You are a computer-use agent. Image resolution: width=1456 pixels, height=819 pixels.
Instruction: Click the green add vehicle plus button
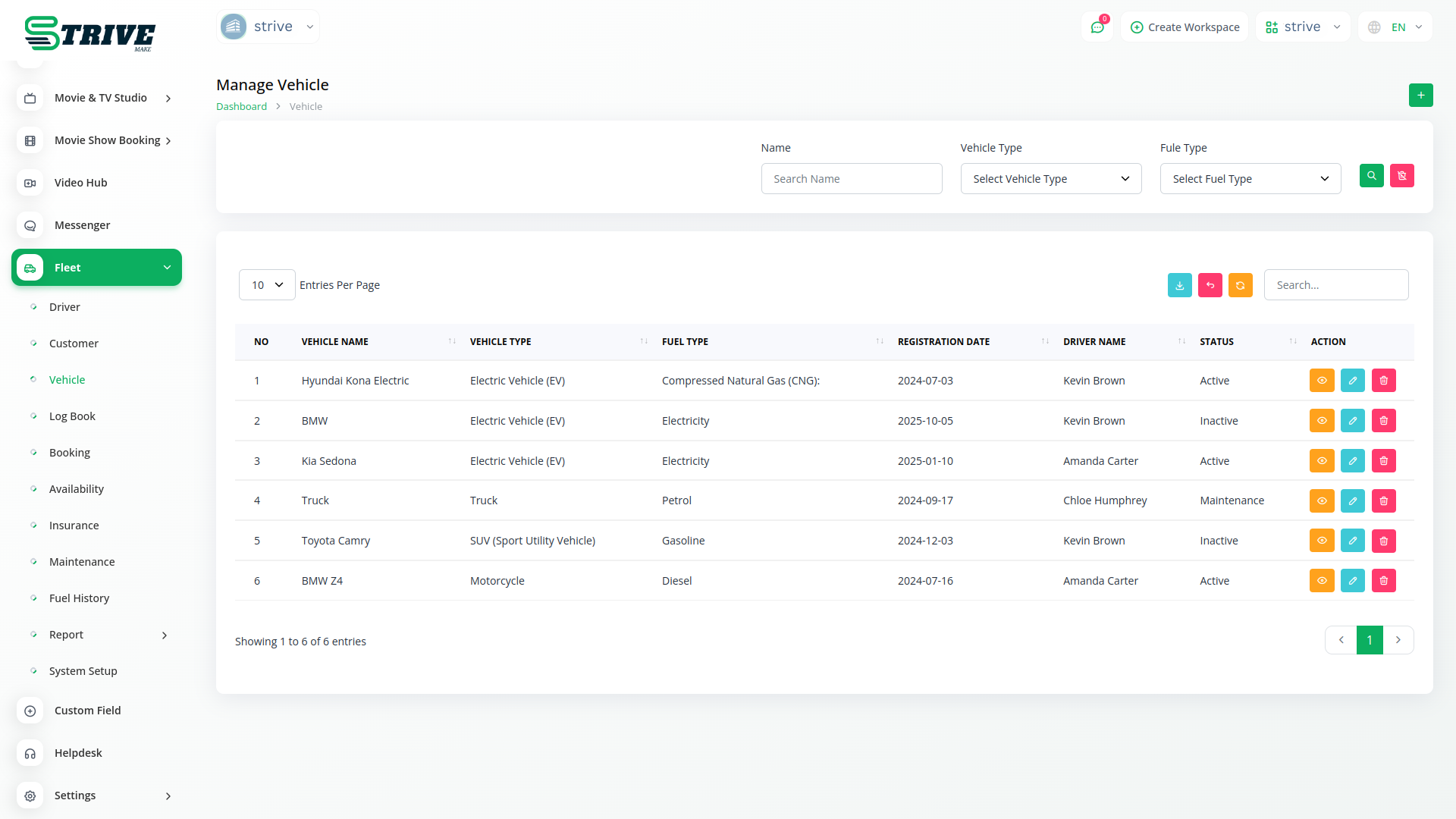point(1420,95)
